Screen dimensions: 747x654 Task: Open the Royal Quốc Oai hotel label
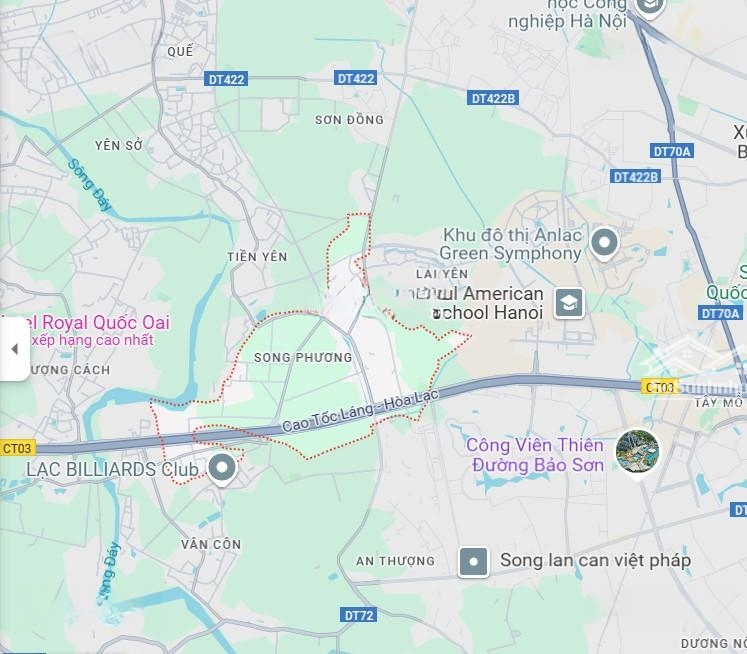[x=85, y=322]
